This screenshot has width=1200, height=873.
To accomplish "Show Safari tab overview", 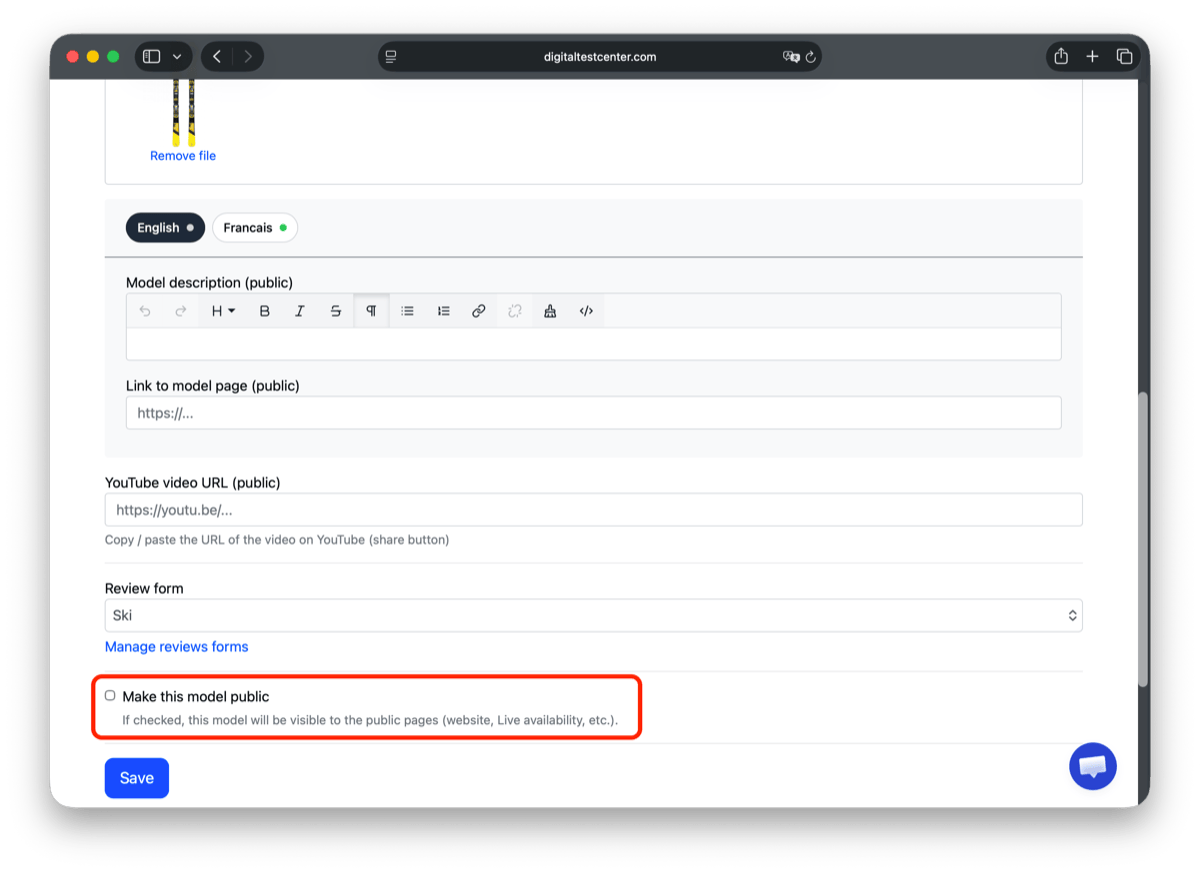I will pyautogui.click(x=1124, y=57).
